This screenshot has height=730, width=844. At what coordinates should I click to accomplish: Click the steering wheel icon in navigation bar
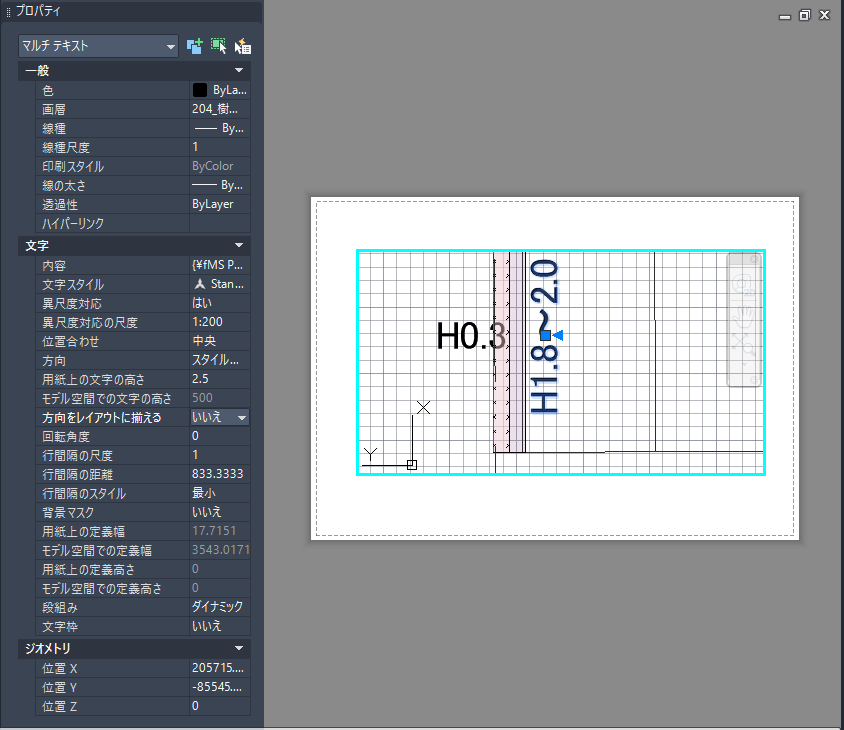(x=742, y=286)
